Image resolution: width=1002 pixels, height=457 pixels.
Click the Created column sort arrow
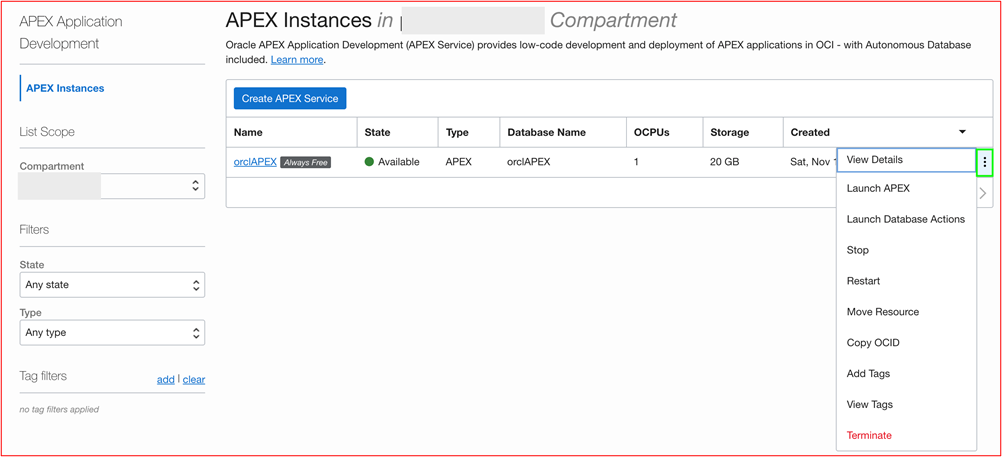pos(962,132)
